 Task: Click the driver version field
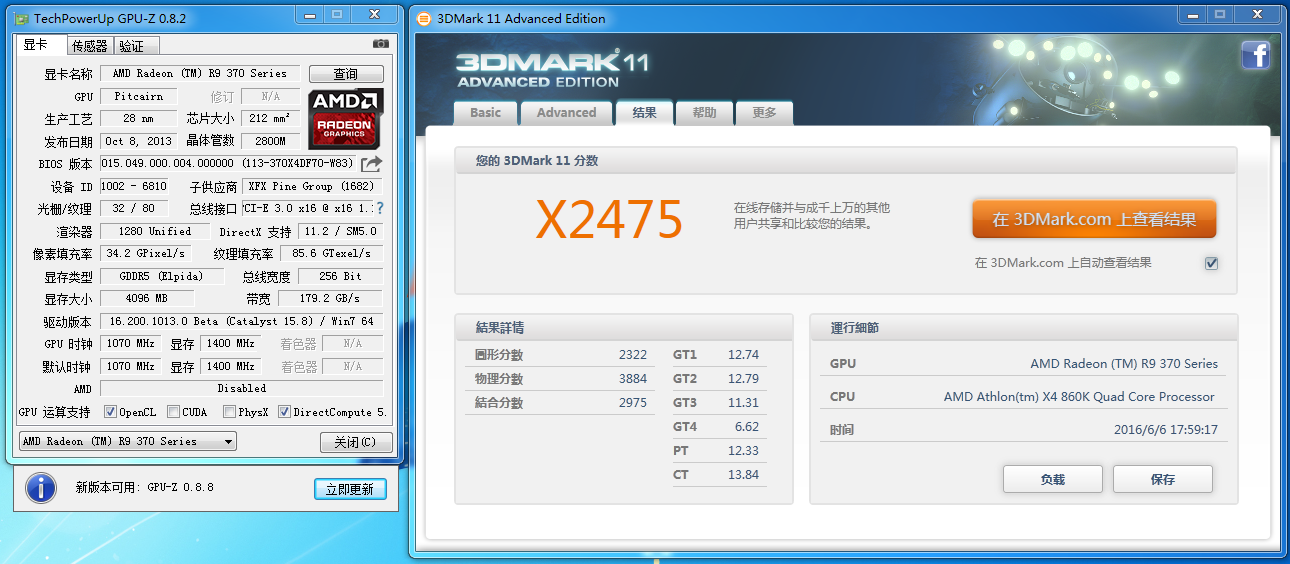pos(241,322)
